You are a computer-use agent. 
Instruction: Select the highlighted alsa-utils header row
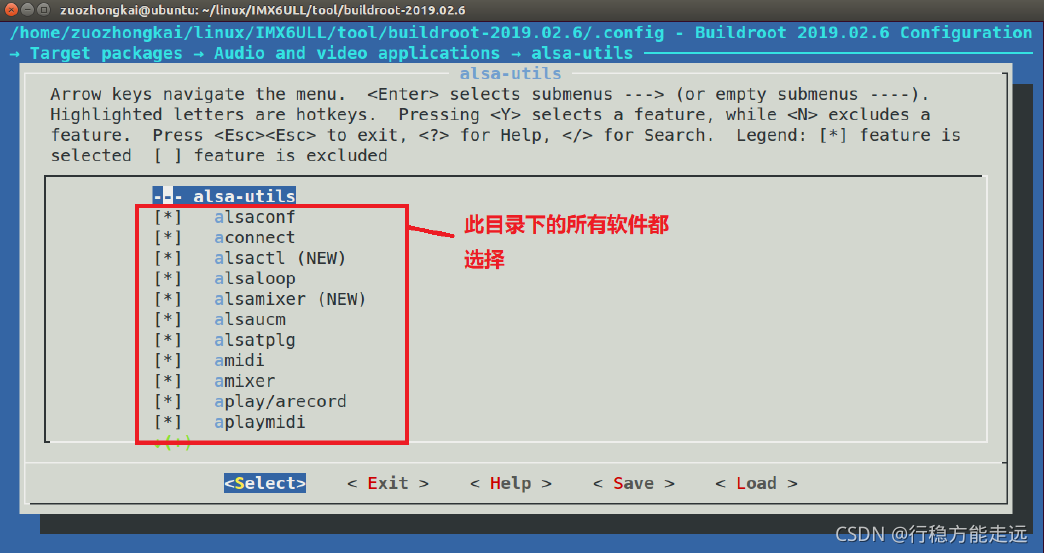[x=224, y=196]
